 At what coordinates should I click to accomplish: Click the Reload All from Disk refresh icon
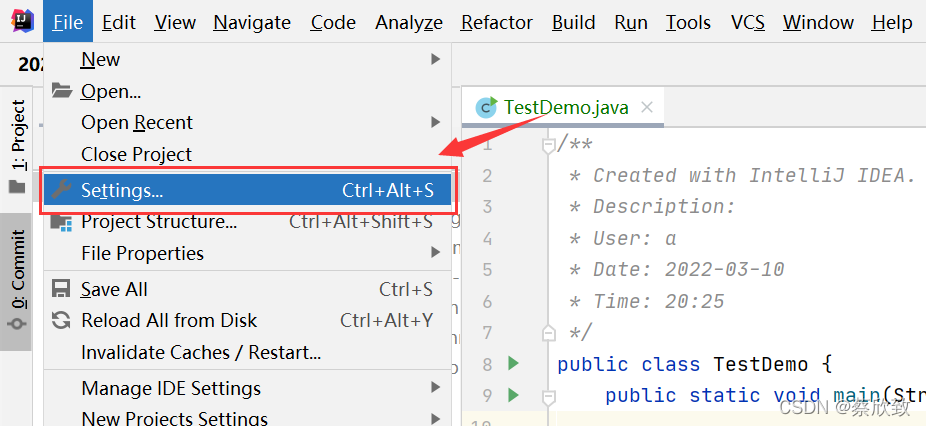(x=61, y=320)
